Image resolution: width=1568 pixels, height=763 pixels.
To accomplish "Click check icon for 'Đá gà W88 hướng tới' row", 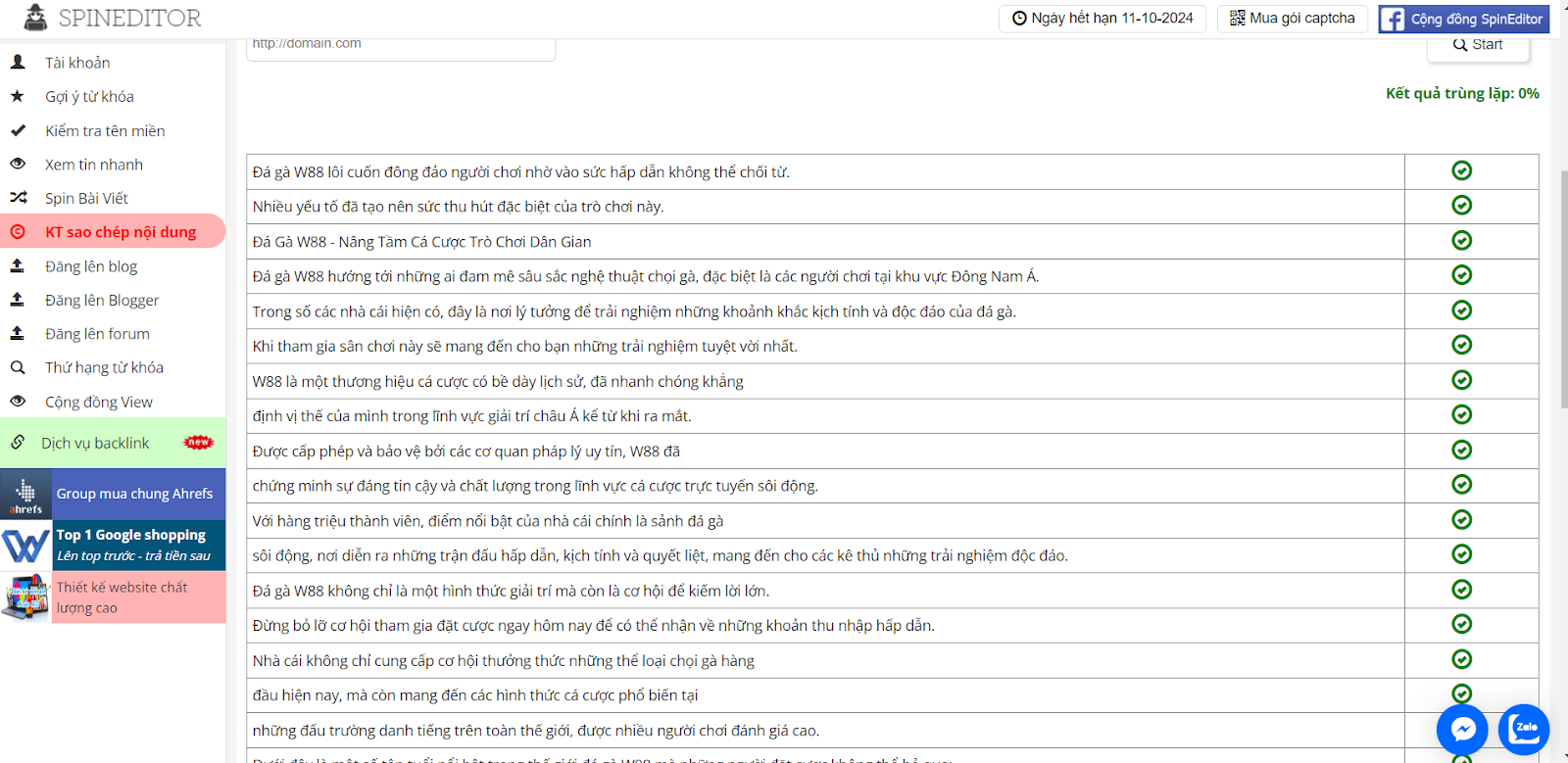I will pos(1461,275).
